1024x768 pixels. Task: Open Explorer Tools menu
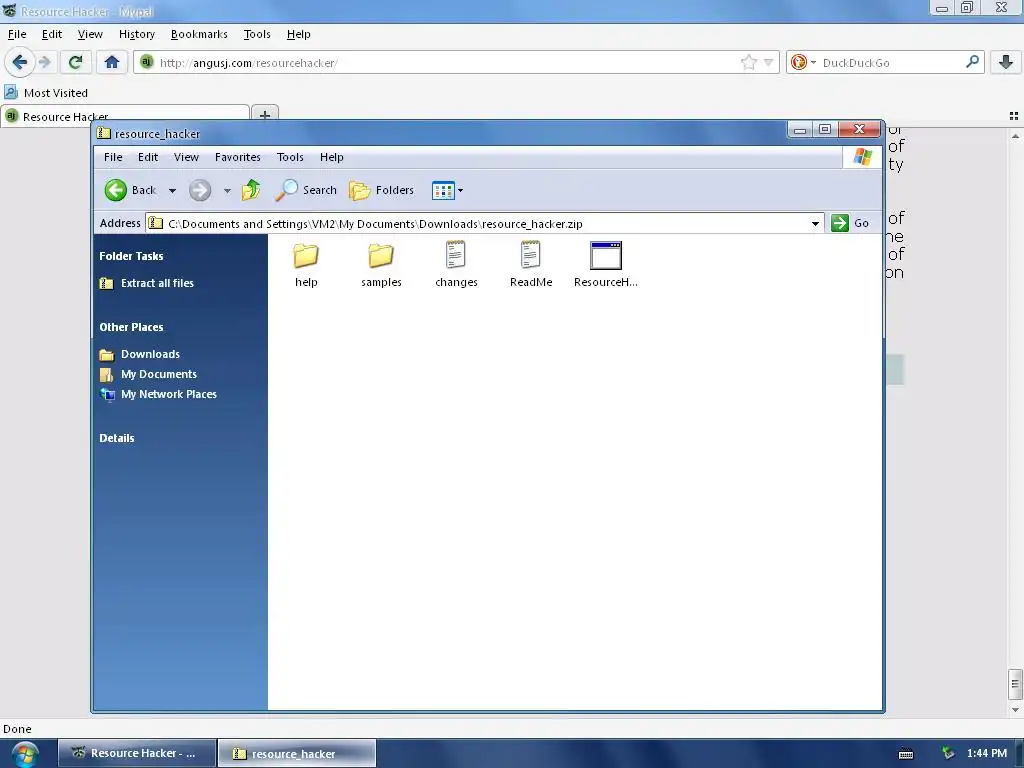[x=290, y=157]
